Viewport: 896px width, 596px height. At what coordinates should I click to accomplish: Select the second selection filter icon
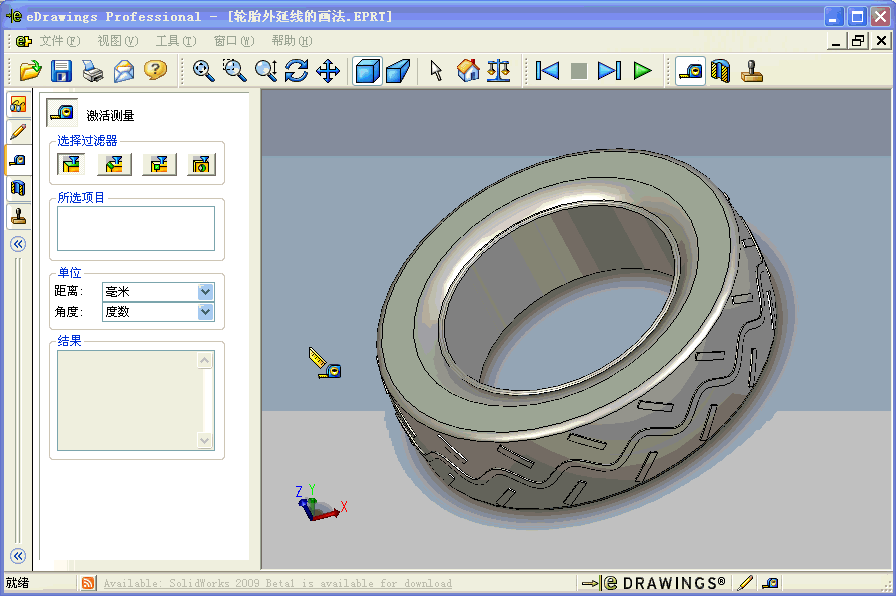click(114, 165)
